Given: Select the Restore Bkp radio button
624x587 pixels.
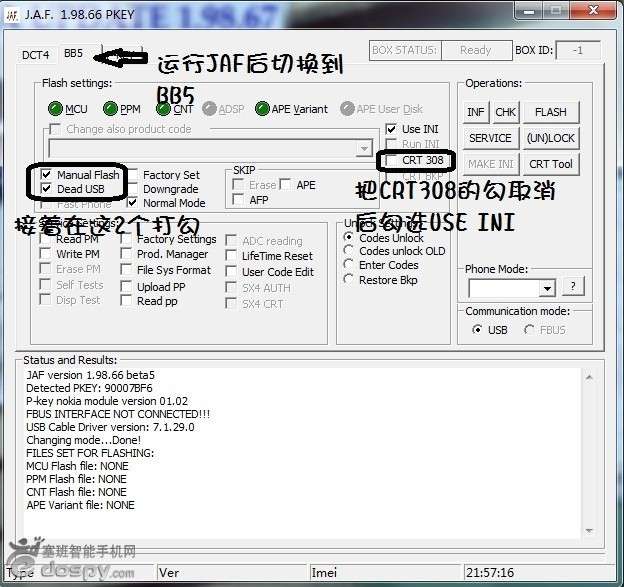Looking at the screenshot, I should [x=349, y=280].
